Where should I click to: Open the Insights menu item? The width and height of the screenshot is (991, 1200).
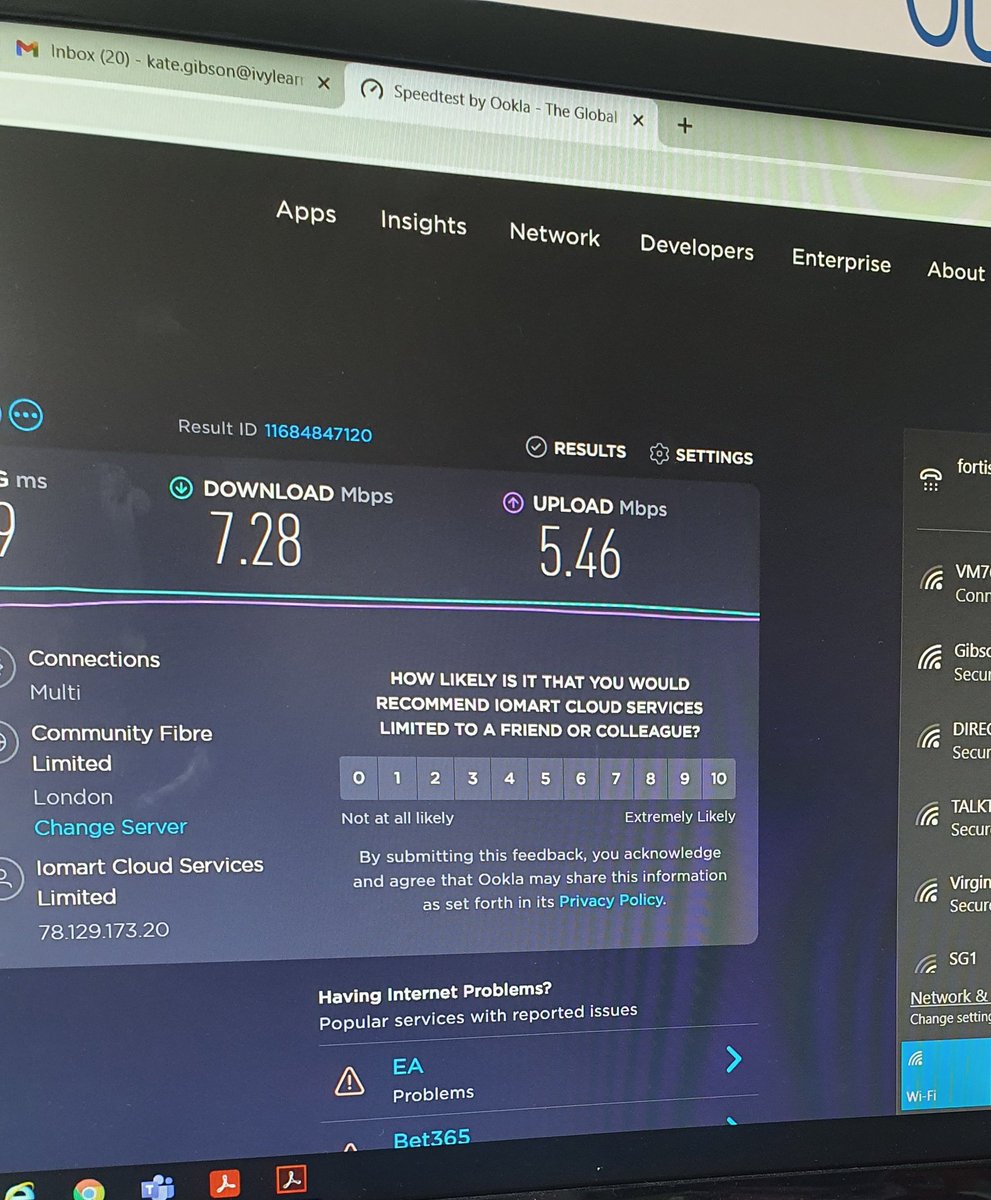point(423,223)
